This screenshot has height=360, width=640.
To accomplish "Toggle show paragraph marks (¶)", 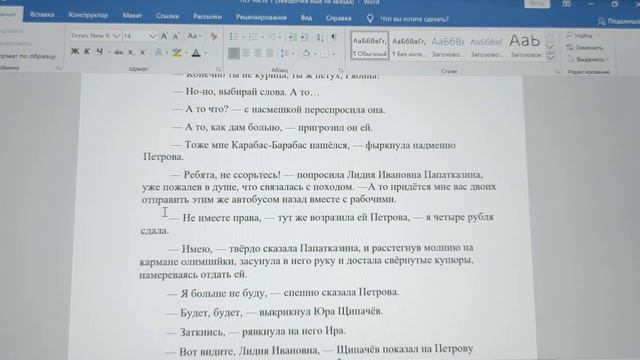I will coord(334,37).
